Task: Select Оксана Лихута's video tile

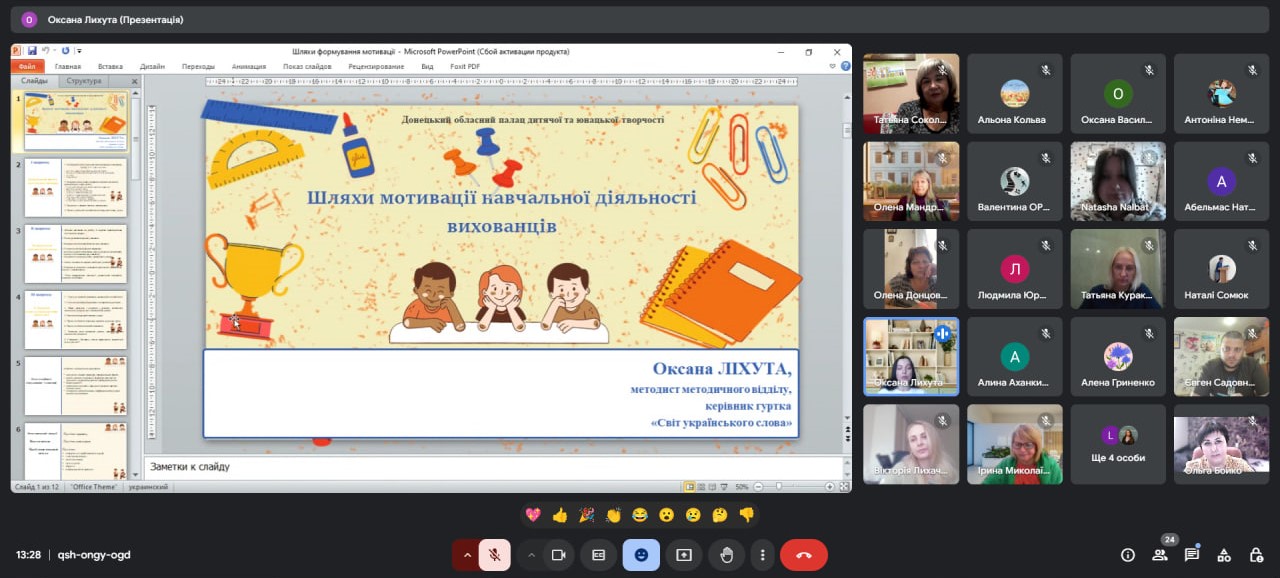Action: click(x=911, y=357)
